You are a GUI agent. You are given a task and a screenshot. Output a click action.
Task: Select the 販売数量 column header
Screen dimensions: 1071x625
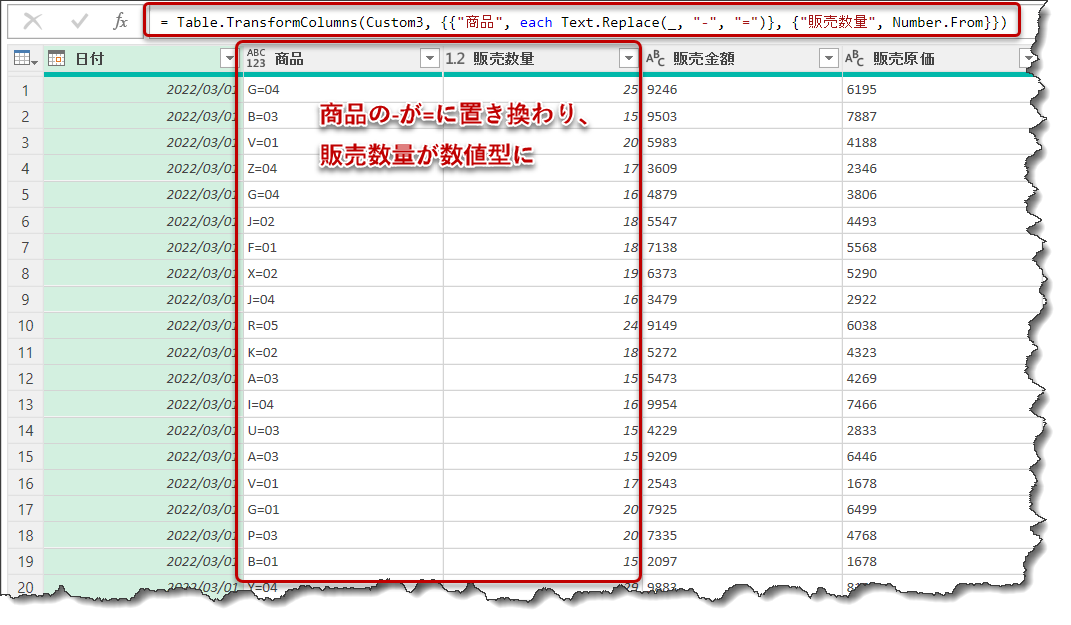pos(542,59)
